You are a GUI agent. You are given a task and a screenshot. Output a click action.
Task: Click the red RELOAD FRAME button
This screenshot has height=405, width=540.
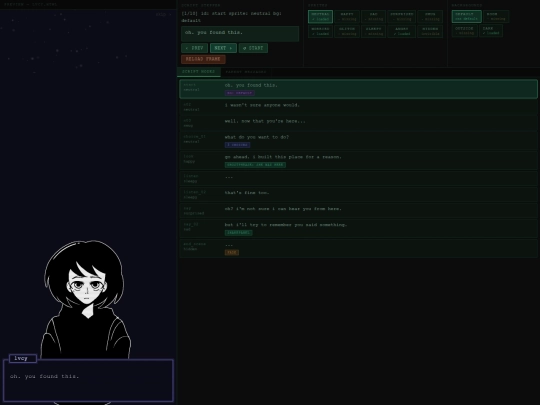click(203, 59)
